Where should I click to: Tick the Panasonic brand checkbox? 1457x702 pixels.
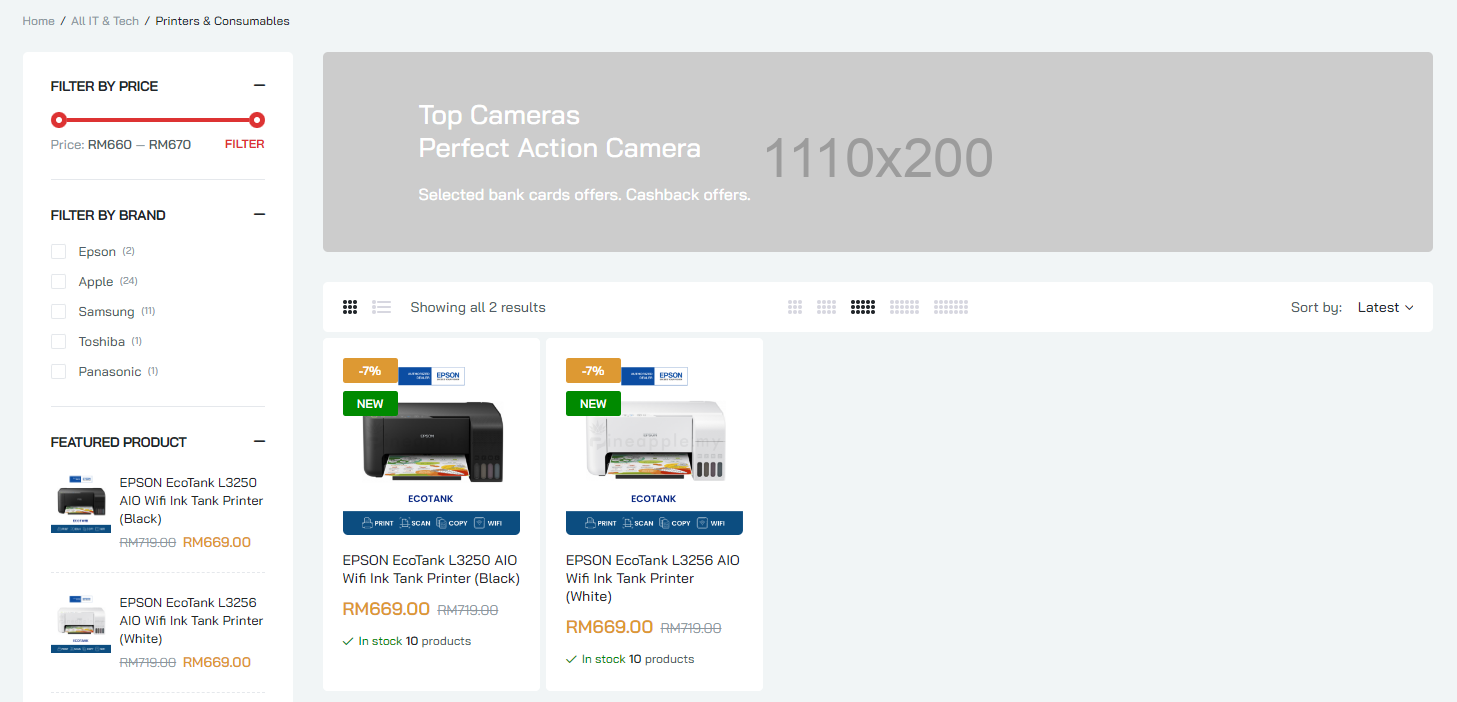(58, 371)
